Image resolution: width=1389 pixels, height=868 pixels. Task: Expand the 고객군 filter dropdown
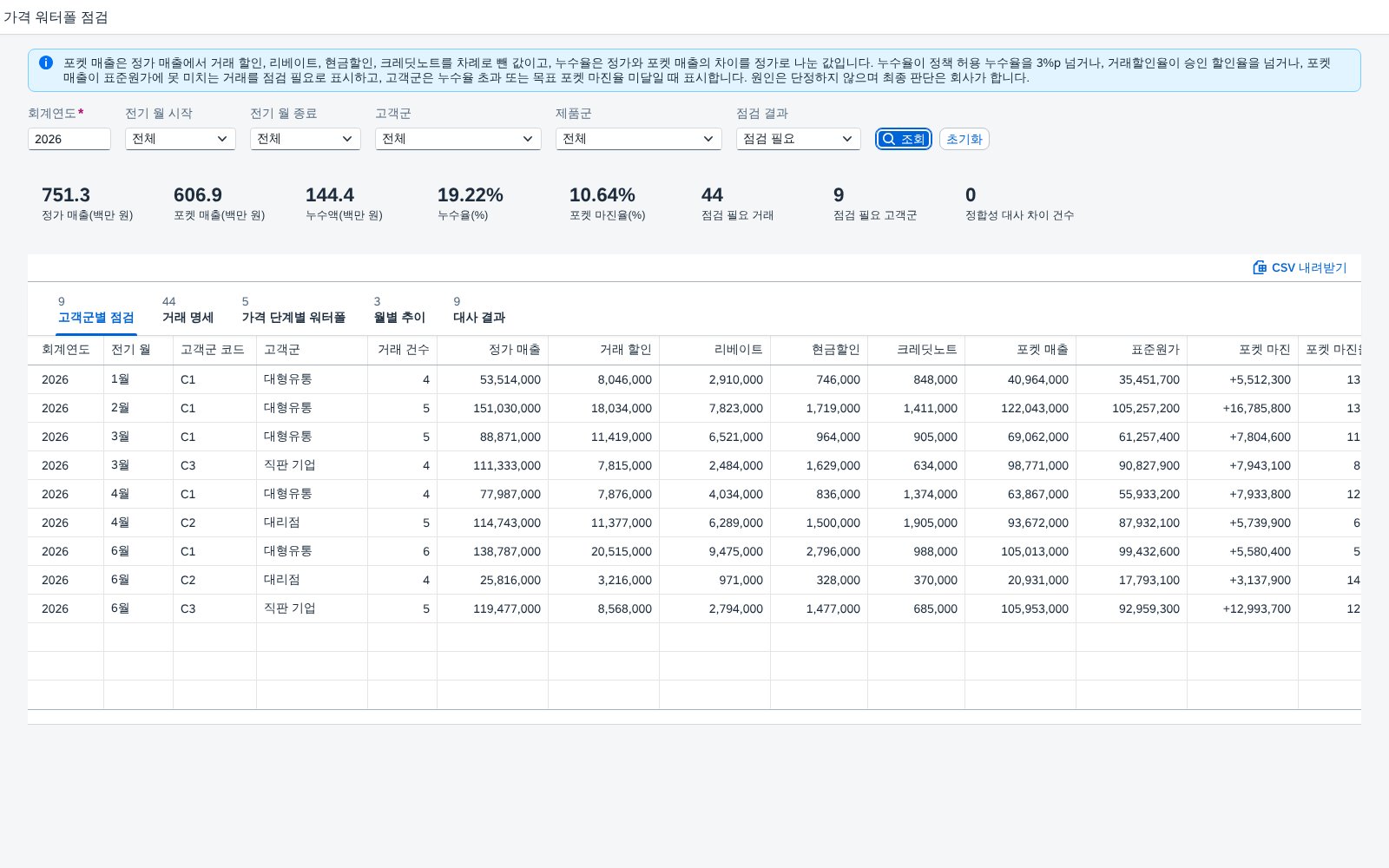(x=458, y=139)
